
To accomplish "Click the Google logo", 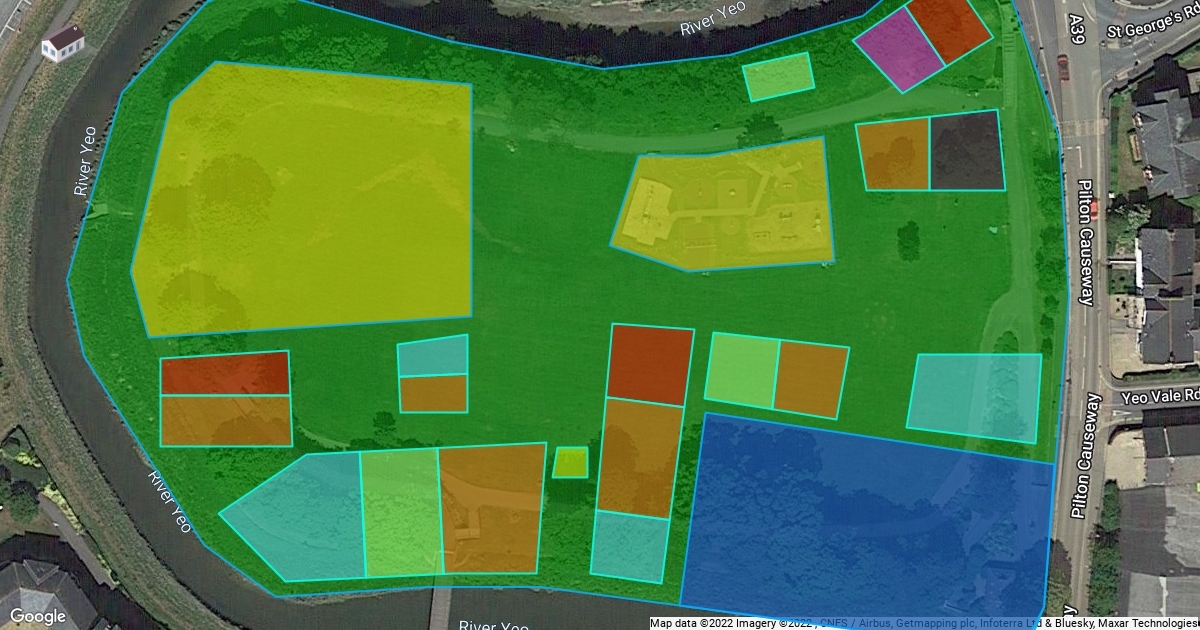I will pyautogui.click(x=38, y=616).
